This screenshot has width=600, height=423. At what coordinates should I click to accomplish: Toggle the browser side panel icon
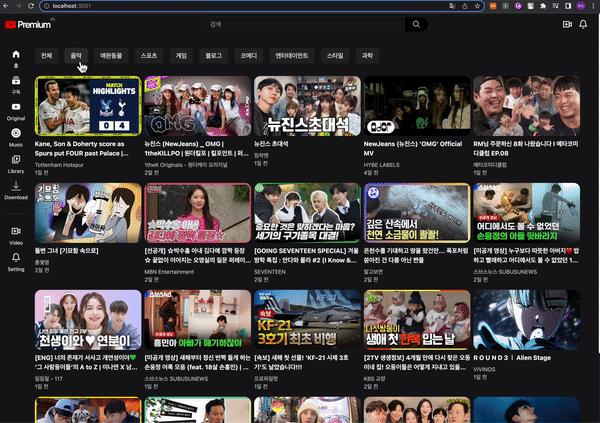click(x=568, y=6)
